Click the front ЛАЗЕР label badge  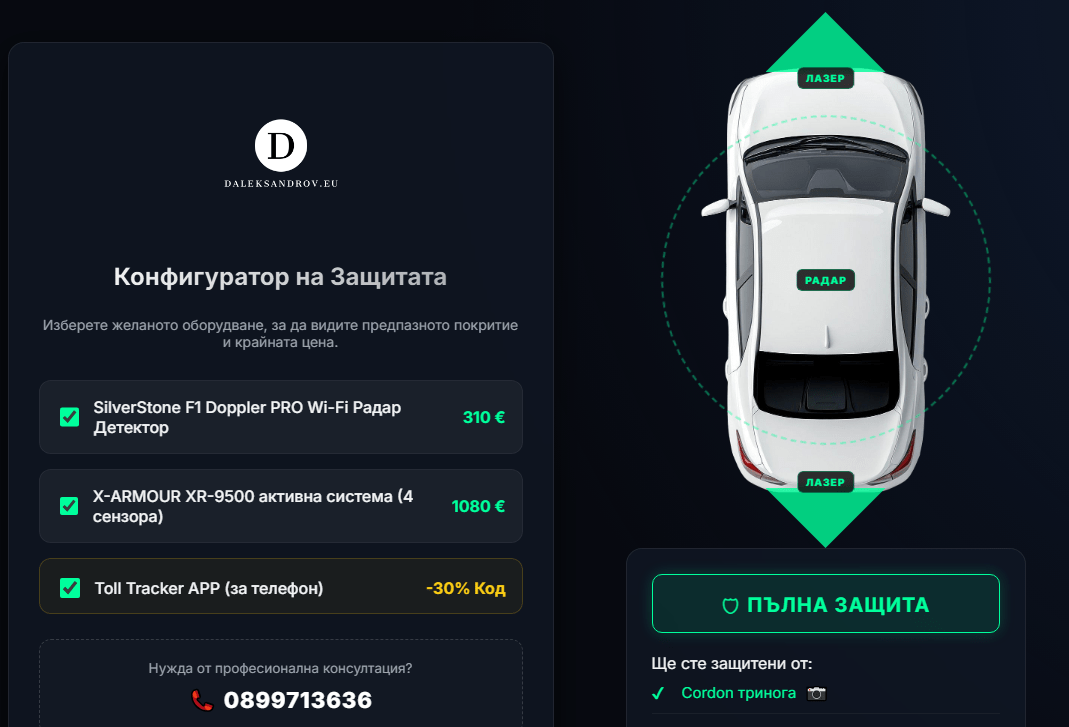tap(826, 78)
